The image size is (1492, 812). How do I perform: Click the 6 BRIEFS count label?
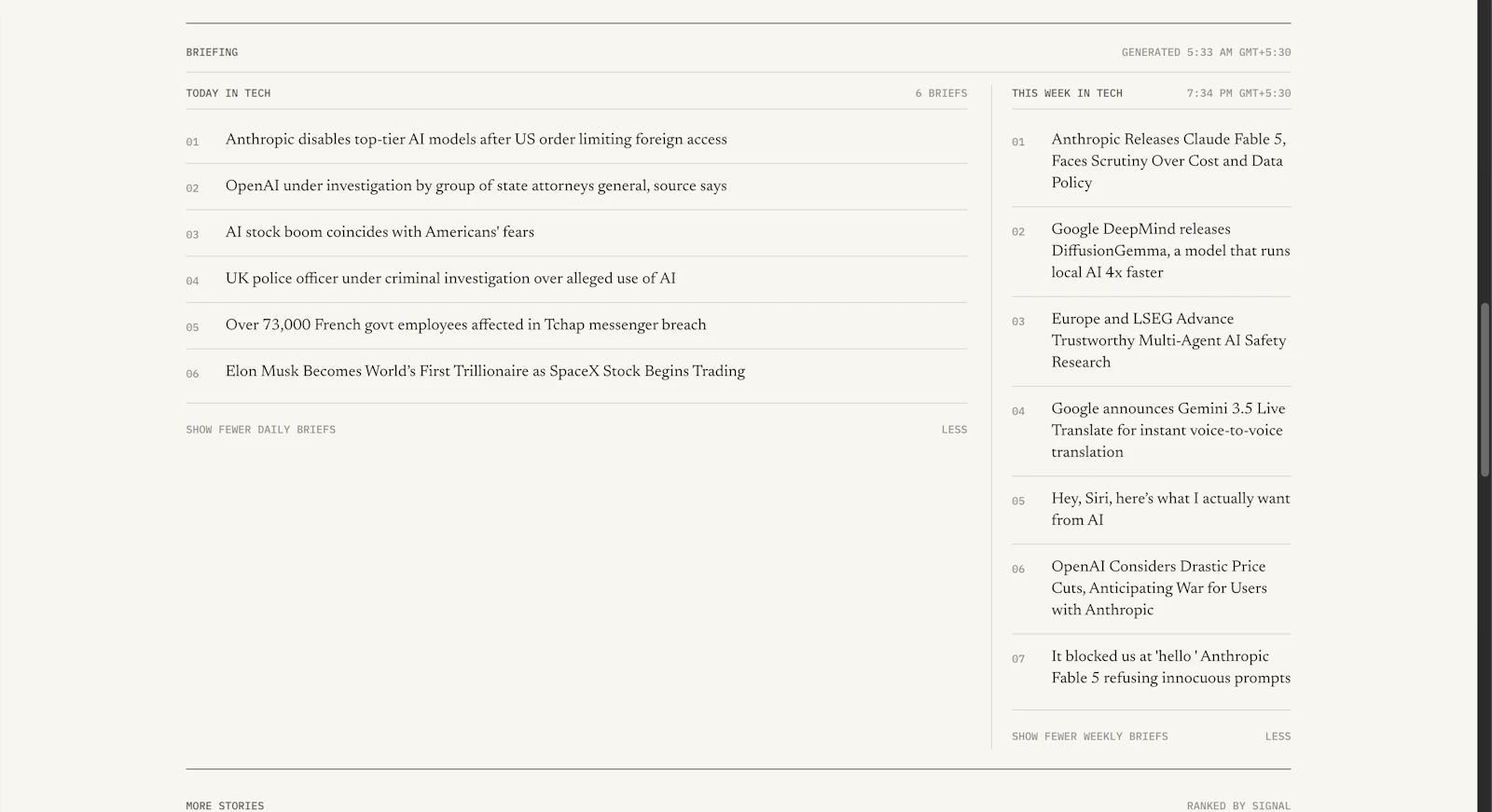[x=941, y=93]
